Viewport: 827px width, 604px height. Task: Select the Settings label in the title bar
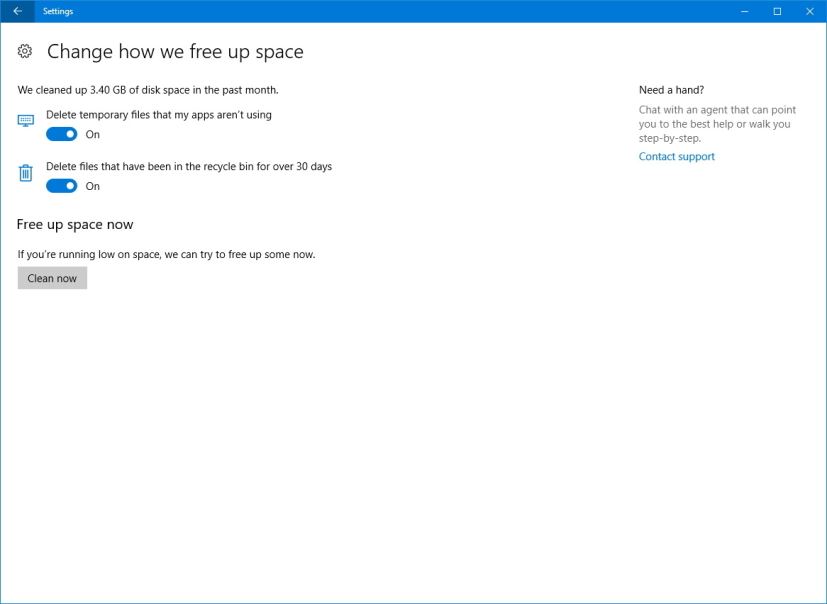[x=58, y=11]
